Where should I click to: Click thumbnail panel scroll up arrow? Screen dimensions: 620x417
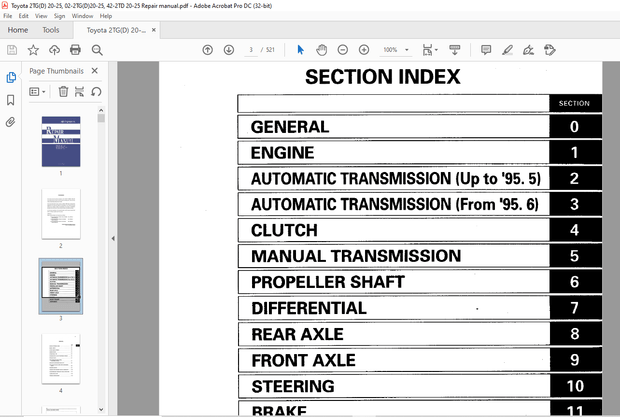click(101, 110)
